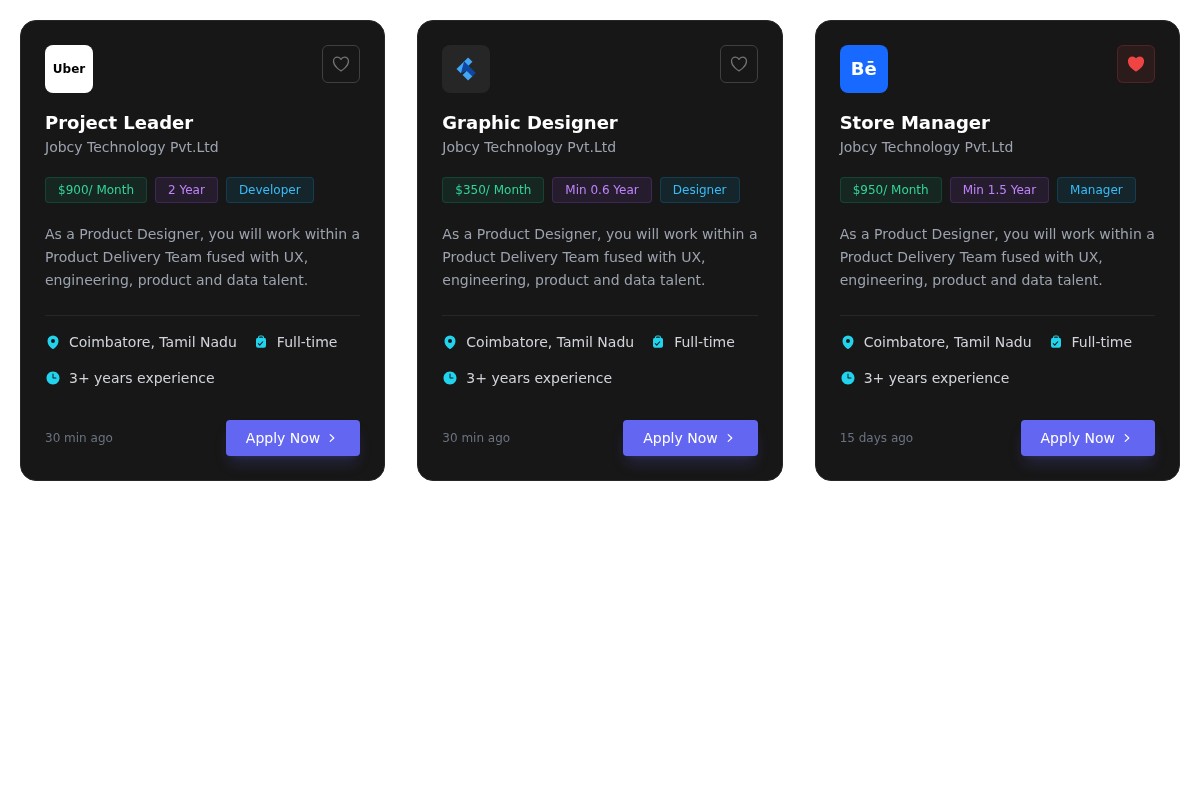Viewport: 1200px width, 800px height.
Task: Click Apply Now on the Store Manager job
Action: tap(1088, 438)
